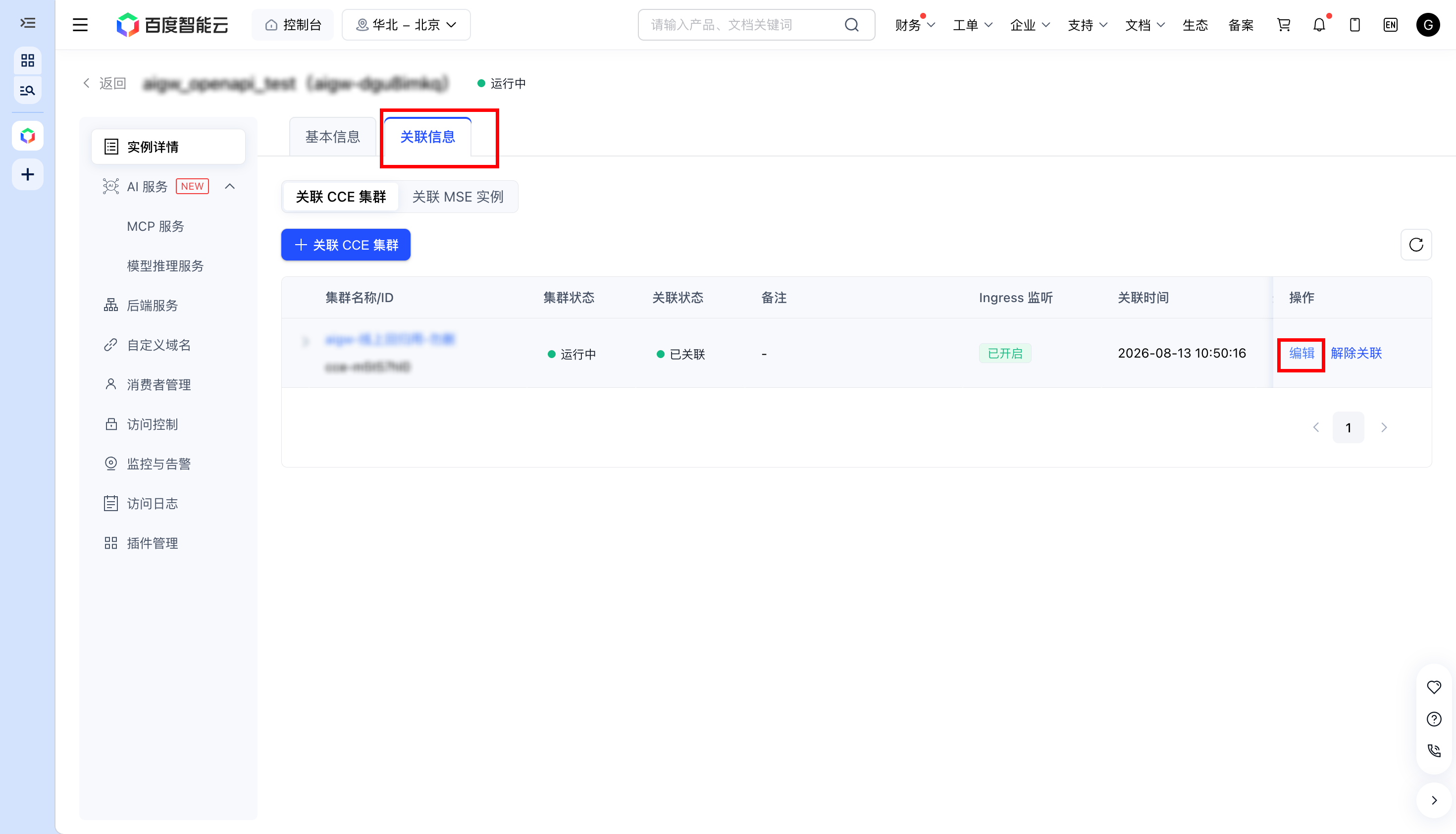The image size is (1456, 834).
Task: Click 编辑 for the associated cluster
Action: click(x=1301, y=353)
